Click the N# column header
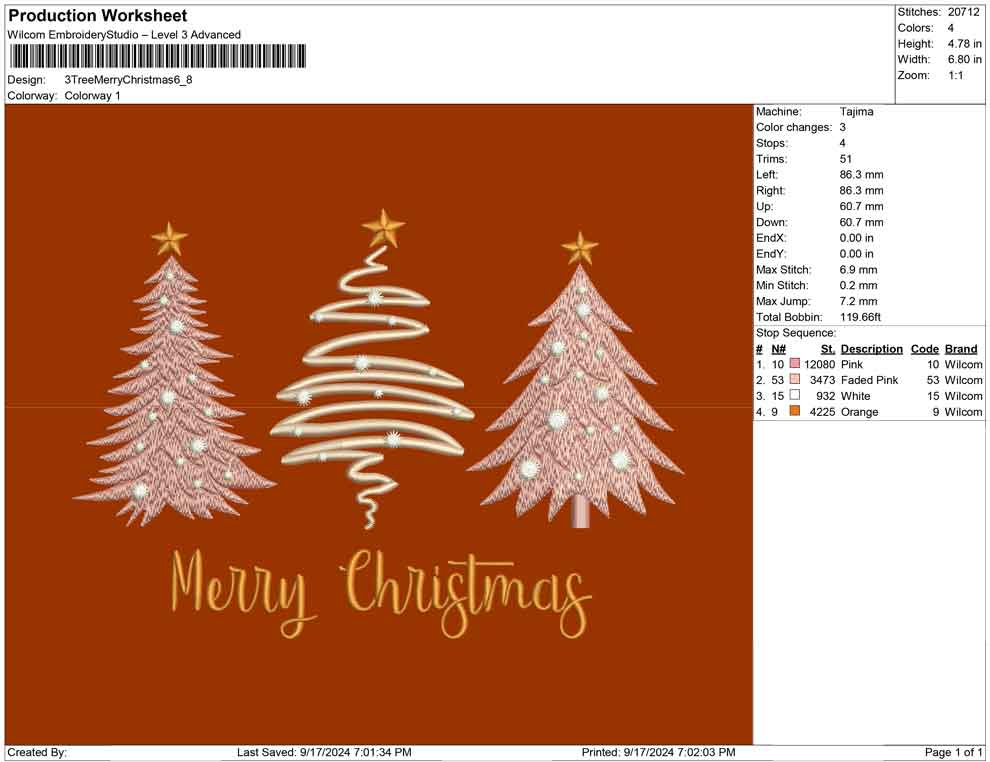This screenshot has height=762, width=990. [x=778, y=349]
